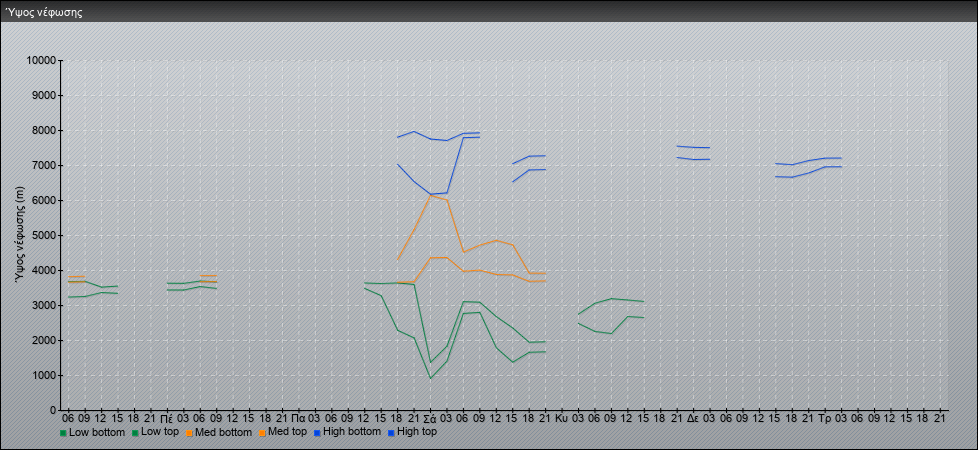This screenshot has width=978, height=450.
Task: Click the 6000 value on the y-axis
Action: coord(44,200)
